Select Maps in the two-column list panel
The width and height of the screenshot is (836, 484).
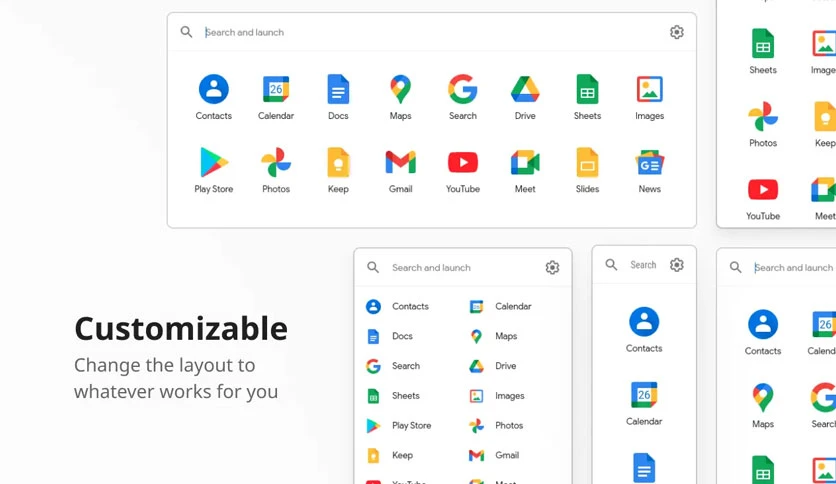coord(493,336)
